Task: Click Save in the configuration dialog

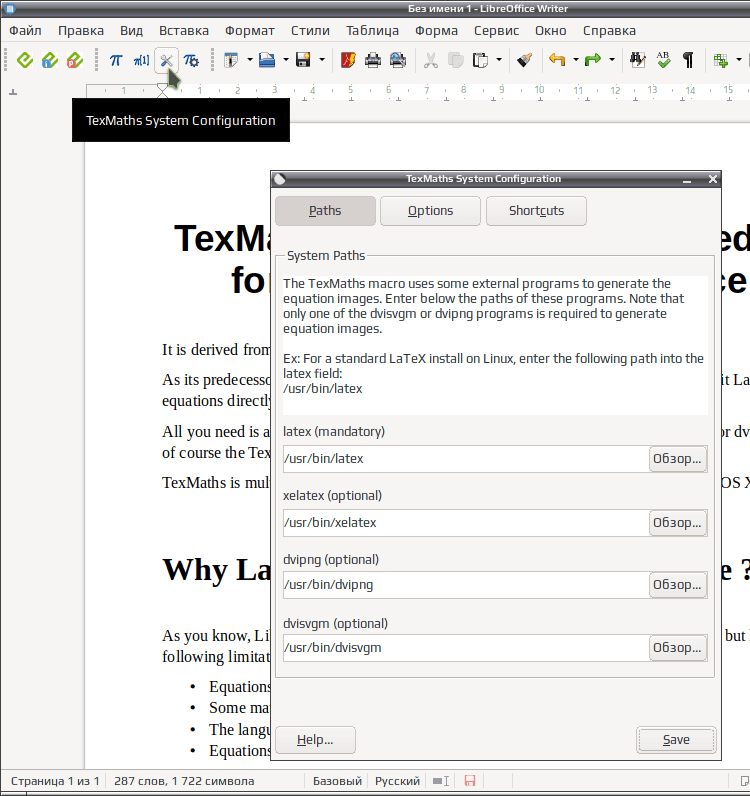Action: click(676, 740)
